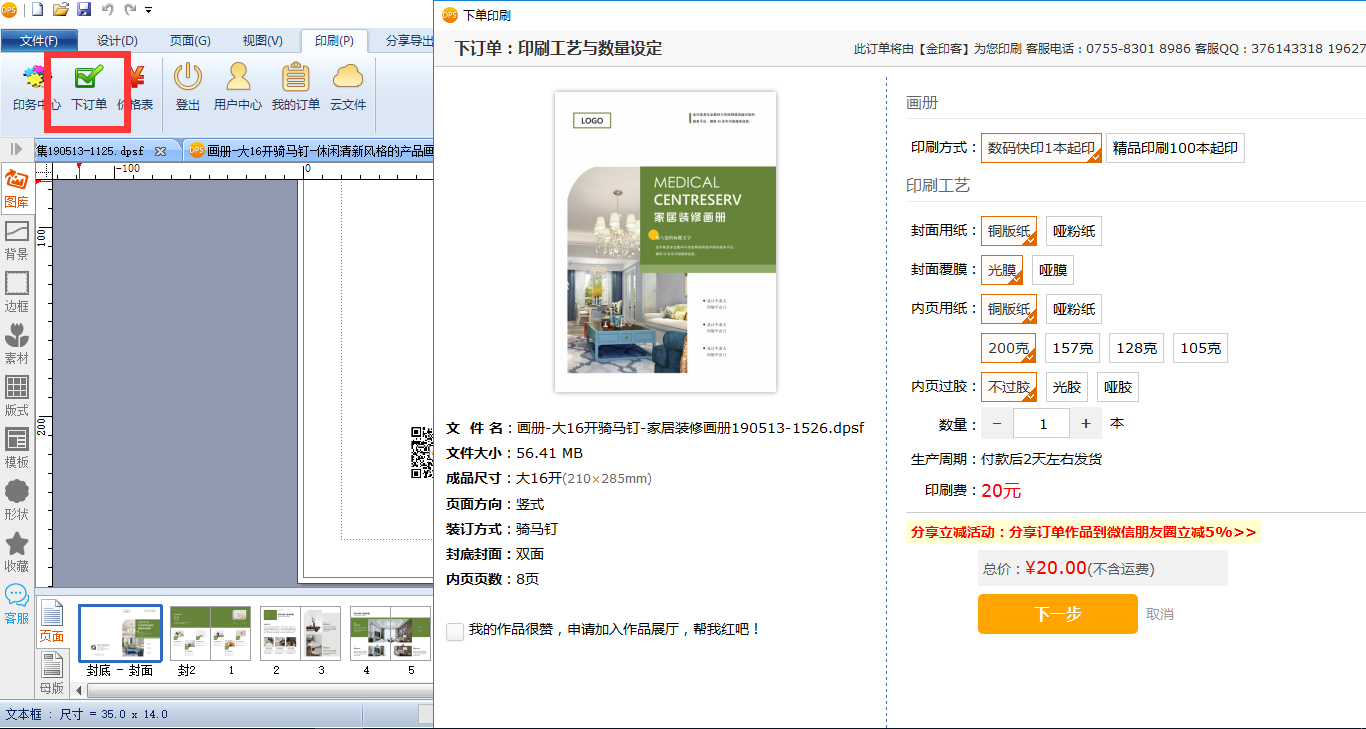The height and width of the screenshot is (729, 1366).
Task: Select 哑粉纸 for cover paper
Action: (x=1074, y=231)
